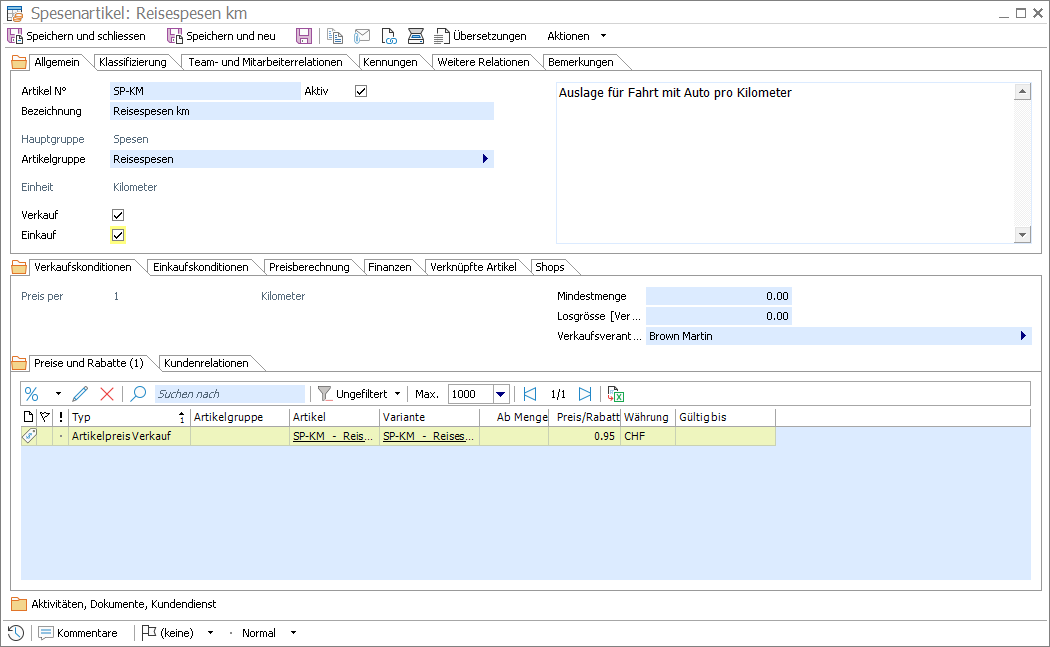Click the print icon in the toolbar
Screen dimensions: 1050x647
pos(416,36)
